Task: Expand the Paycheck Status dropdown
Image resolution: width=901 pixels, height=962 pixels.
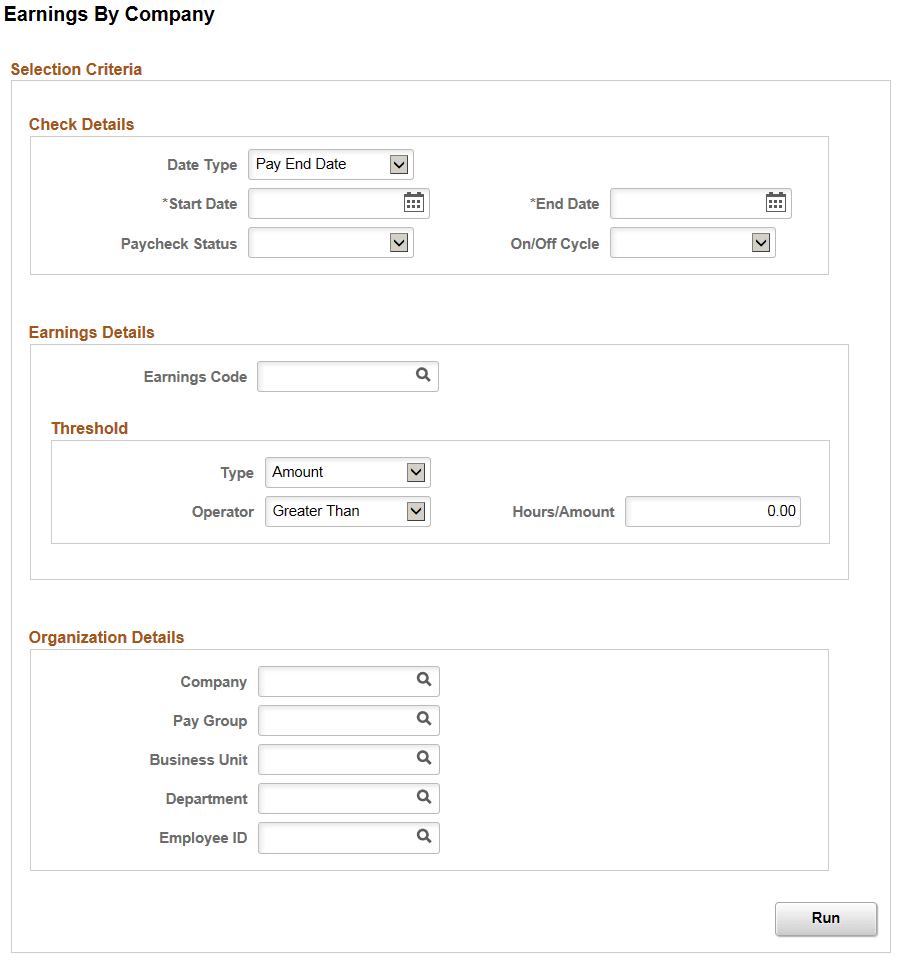Action: [x=398, y=242]
